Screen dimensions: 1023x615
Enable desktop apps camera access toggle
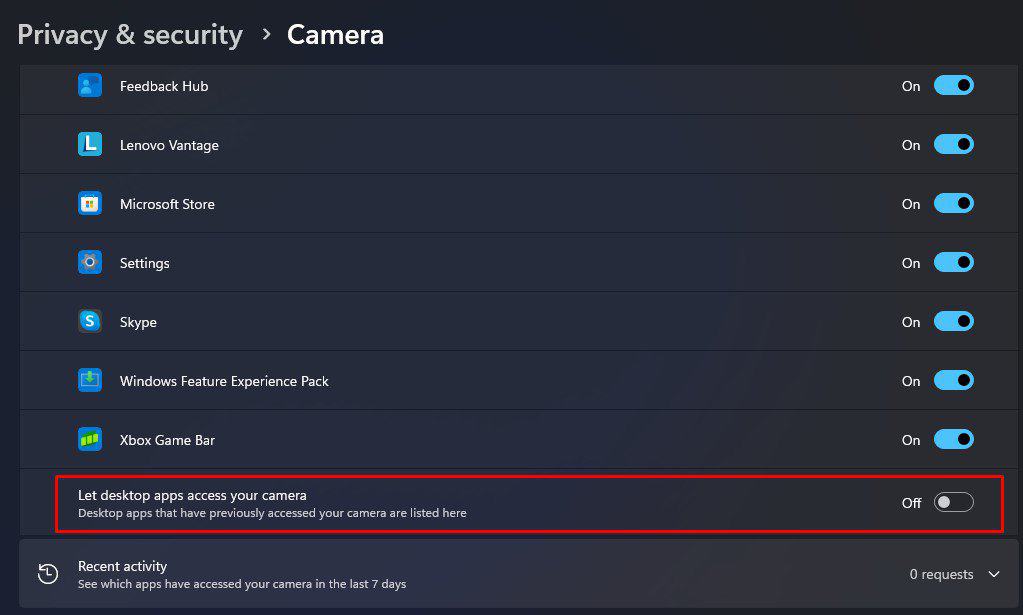click(x=953, y=502)
